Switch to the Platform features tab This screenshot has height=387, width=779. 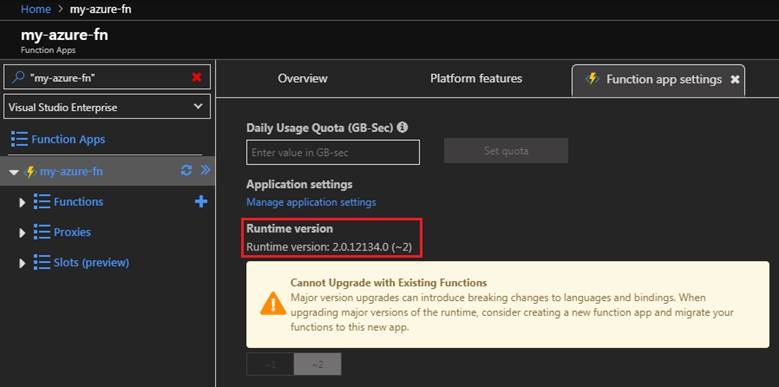[476, 78]
